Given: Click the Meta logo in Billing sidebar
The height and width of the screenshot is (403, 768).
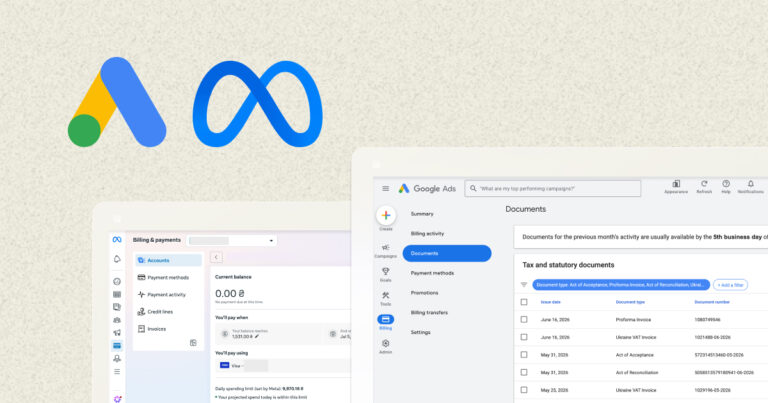Looking at the screenshot, I should coord(117,239).
